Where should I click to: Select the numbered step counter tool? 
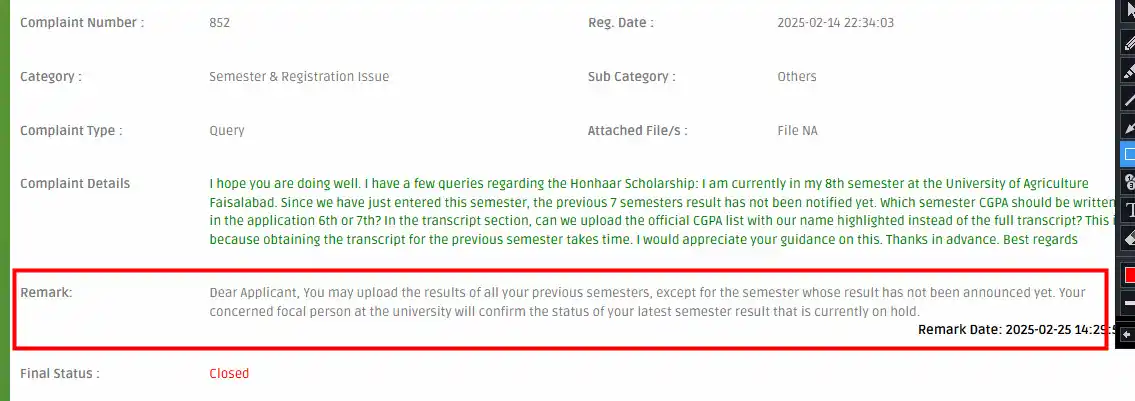pos(1128,182)
